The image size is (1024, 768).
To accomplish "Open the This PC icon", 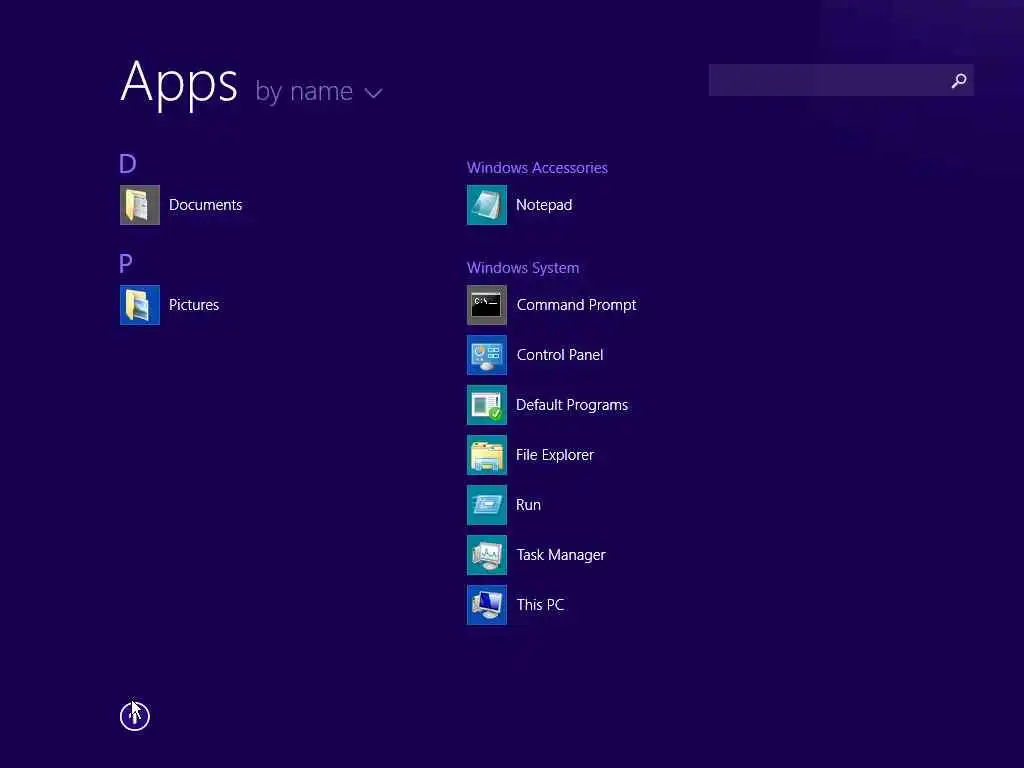I will pos(487,605).
